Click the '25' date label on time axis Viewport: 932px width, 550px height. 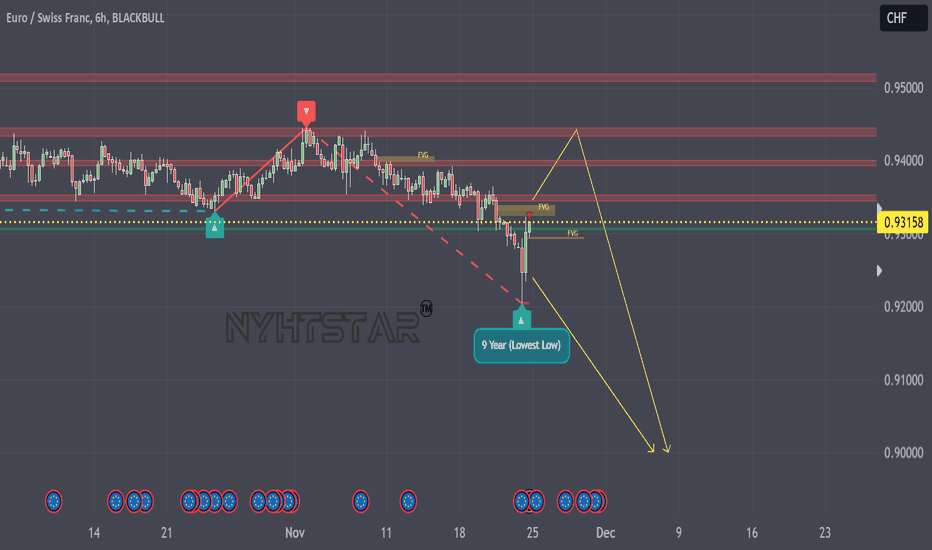(x=533, y=533)
